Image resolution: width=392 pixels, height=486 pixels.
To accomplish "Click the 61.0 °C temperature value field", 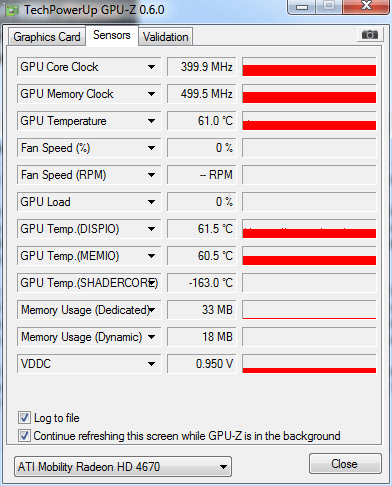I will click(x=202, y=121).
